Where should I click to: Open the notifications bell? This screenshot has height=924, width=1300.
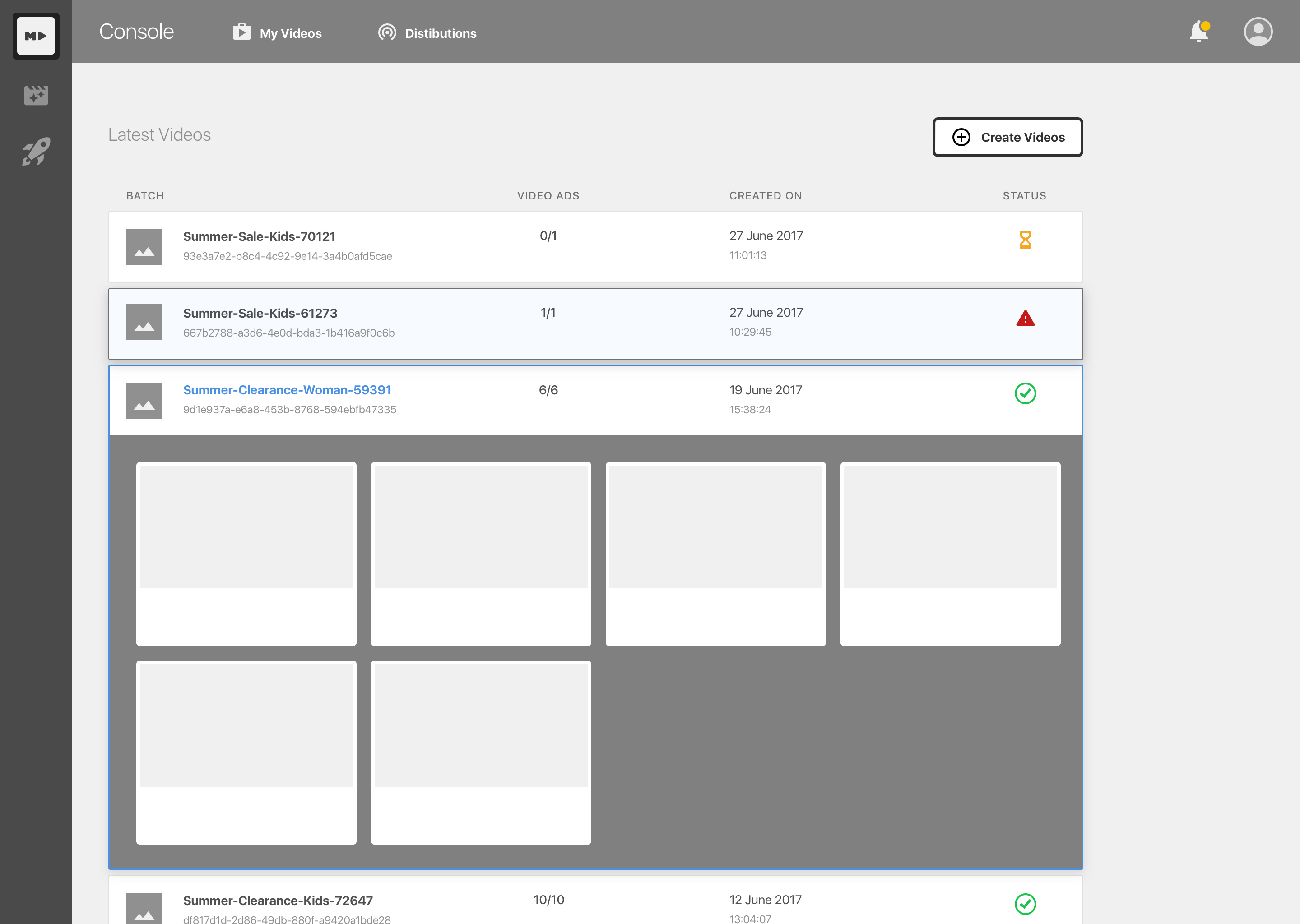(x=1199, y=31)
